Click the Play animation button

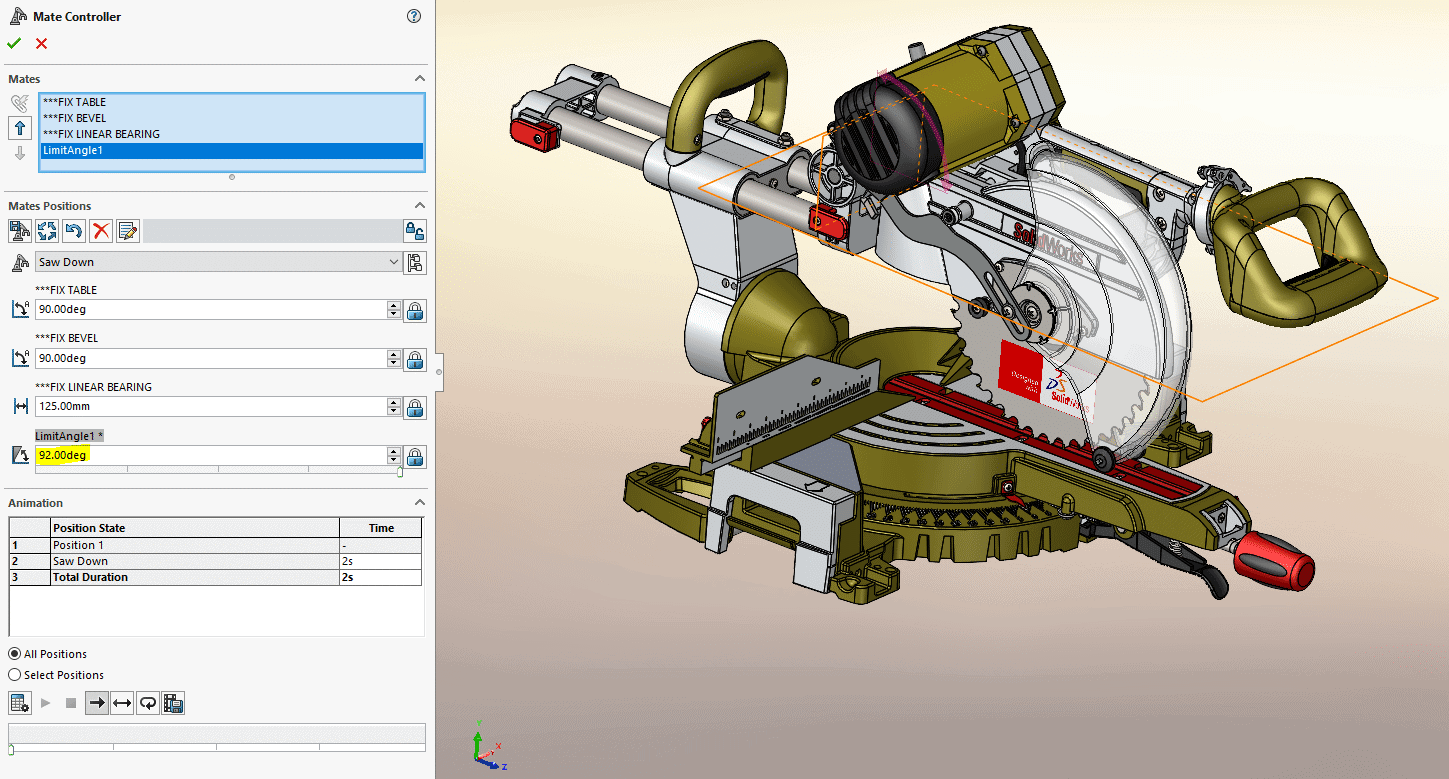pyautogui.click(x=46, y=703)
